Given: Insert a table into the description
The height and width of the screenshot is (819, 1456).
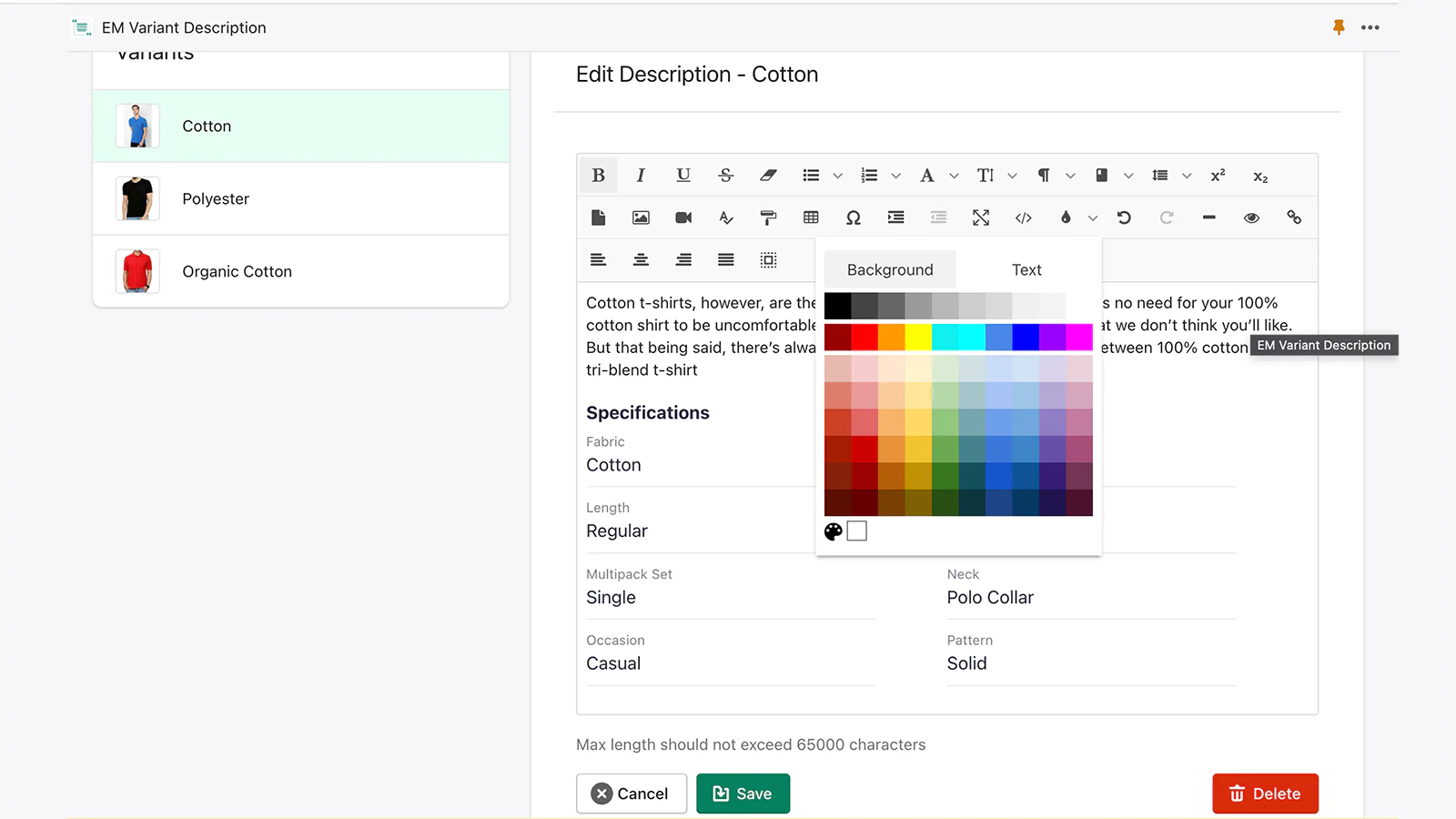Looking at the screenshot, I should pyautogui.click(x=811, y=217).
